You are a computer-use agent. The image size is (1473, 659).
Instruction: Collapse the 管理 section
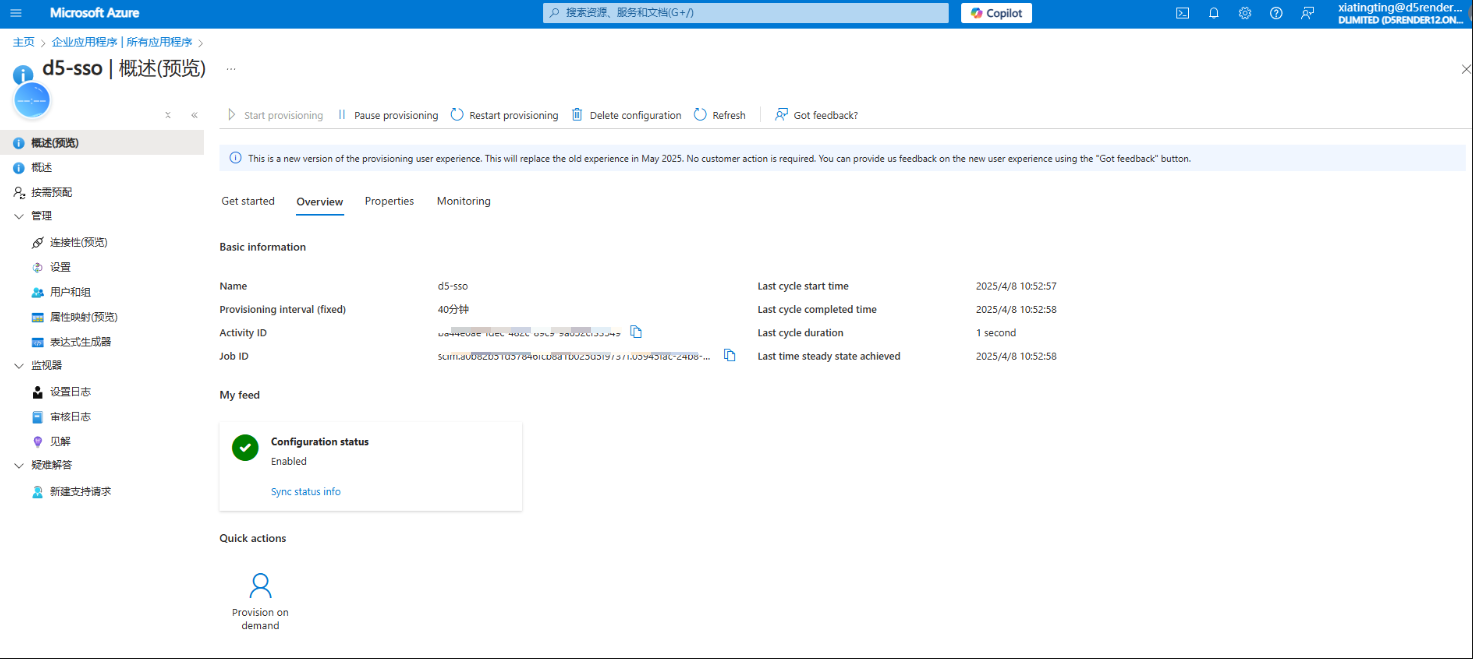tap(19, 216)
